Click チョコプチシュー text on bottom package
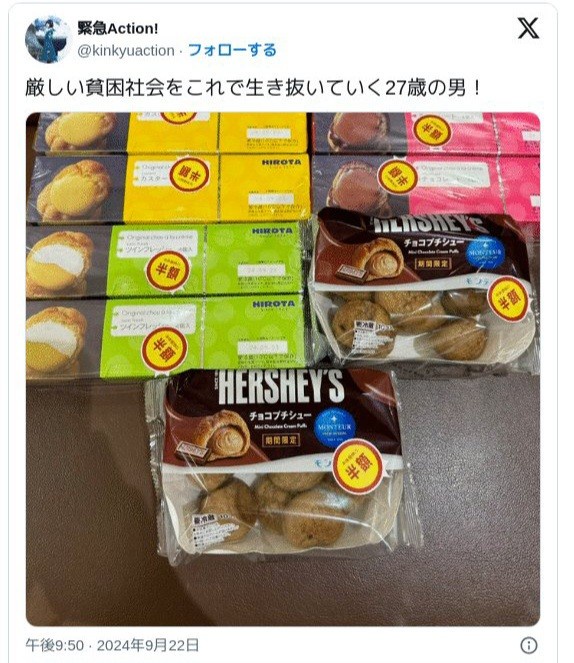 click(280, 415)
